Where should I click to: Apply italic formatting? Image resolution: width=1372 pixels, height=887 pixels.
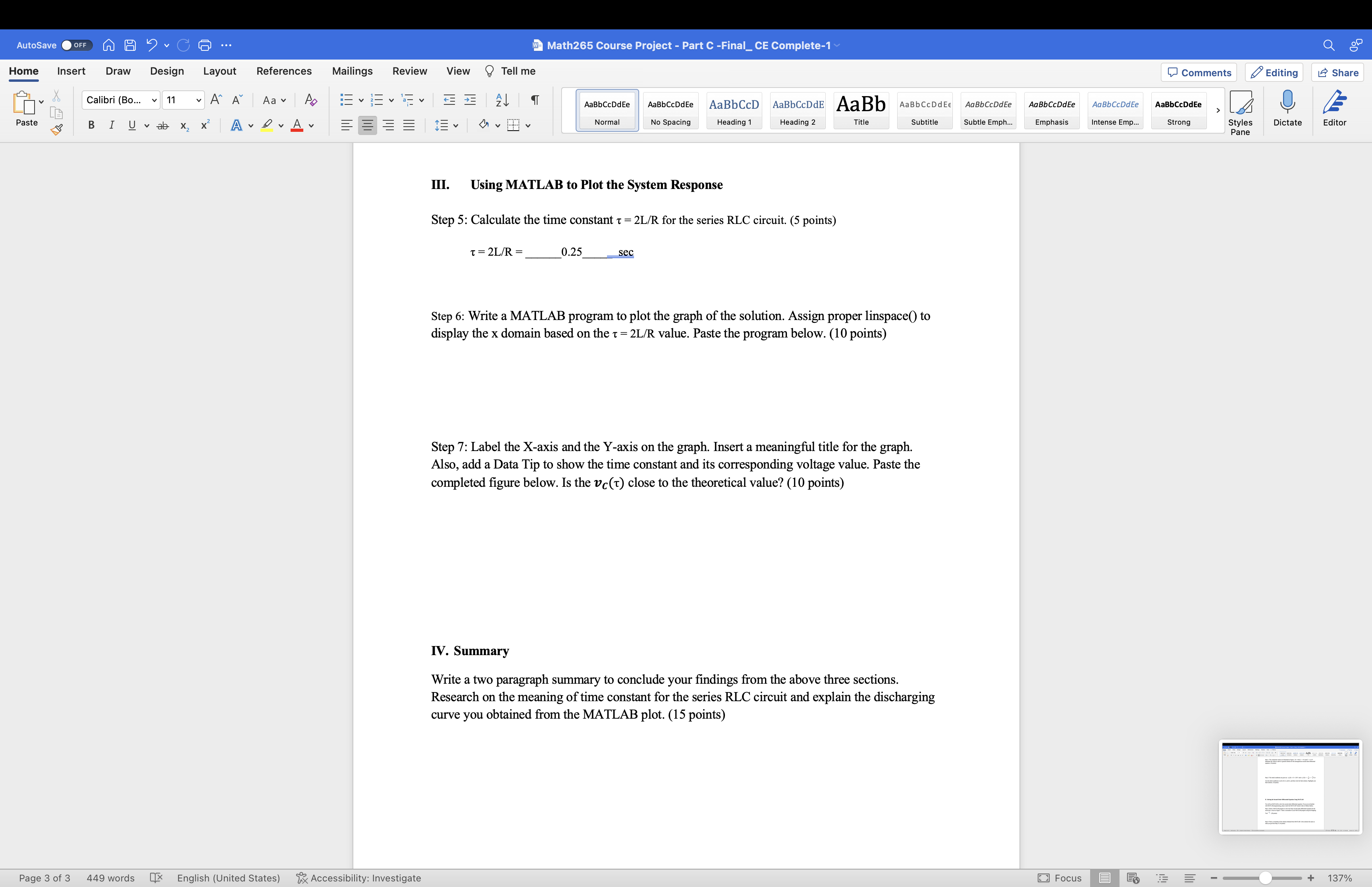pos(112,125)
